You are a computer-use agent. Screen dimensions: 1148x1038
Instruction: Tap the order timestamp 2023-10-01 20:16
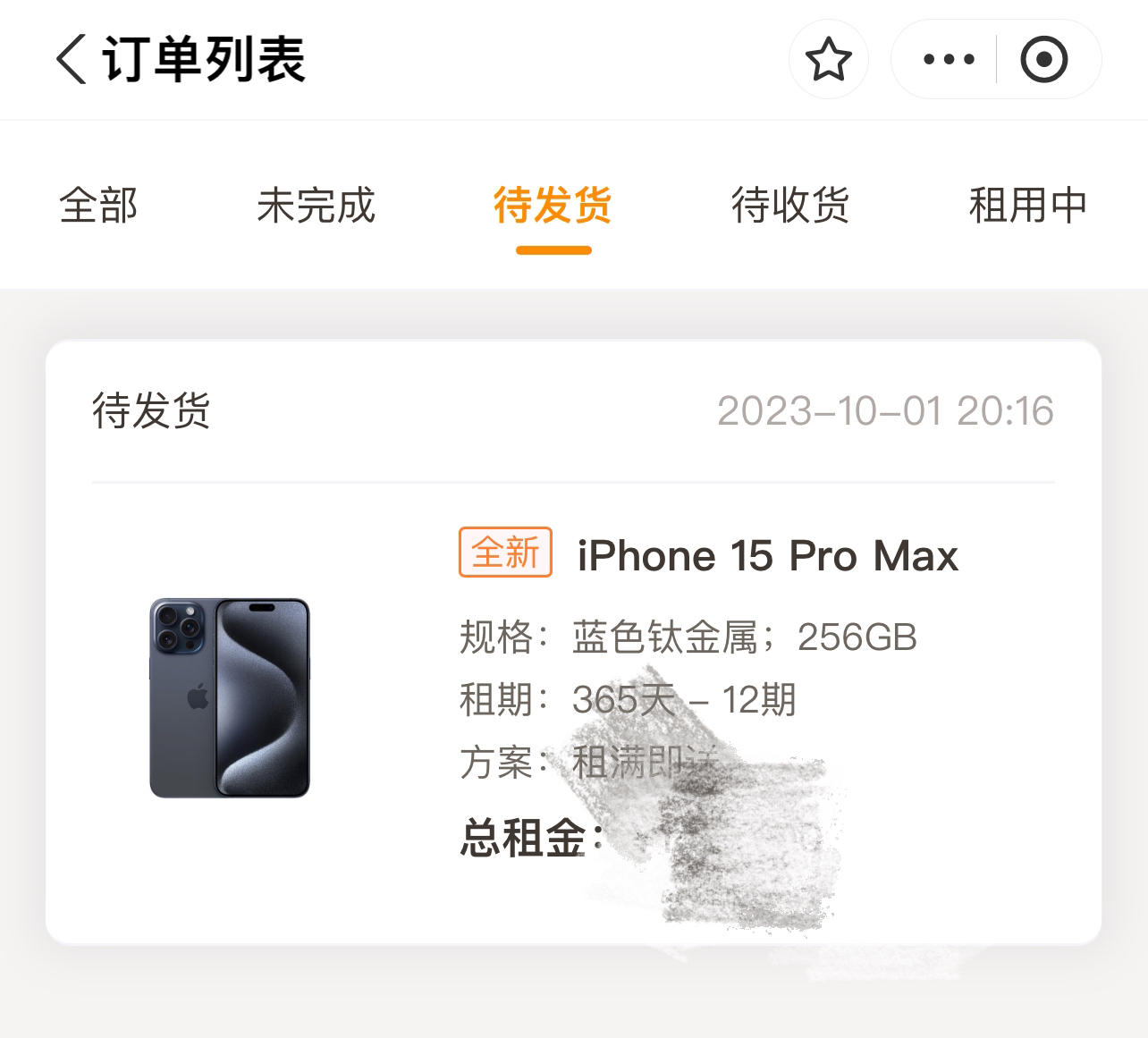pos(885,411)
